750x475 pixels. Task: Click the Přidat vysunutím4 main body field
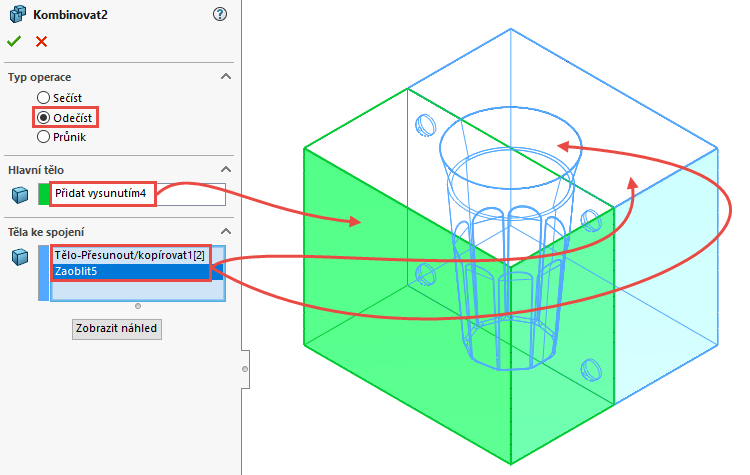[138, 194]
